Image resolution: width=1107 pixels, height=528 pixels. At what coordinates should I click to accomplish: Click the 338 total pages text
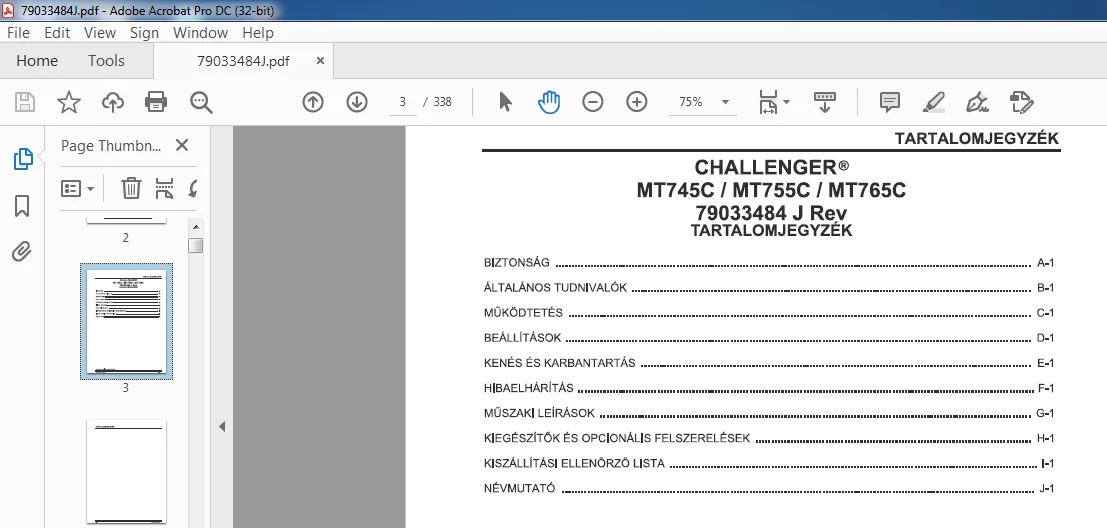point(443,102)
